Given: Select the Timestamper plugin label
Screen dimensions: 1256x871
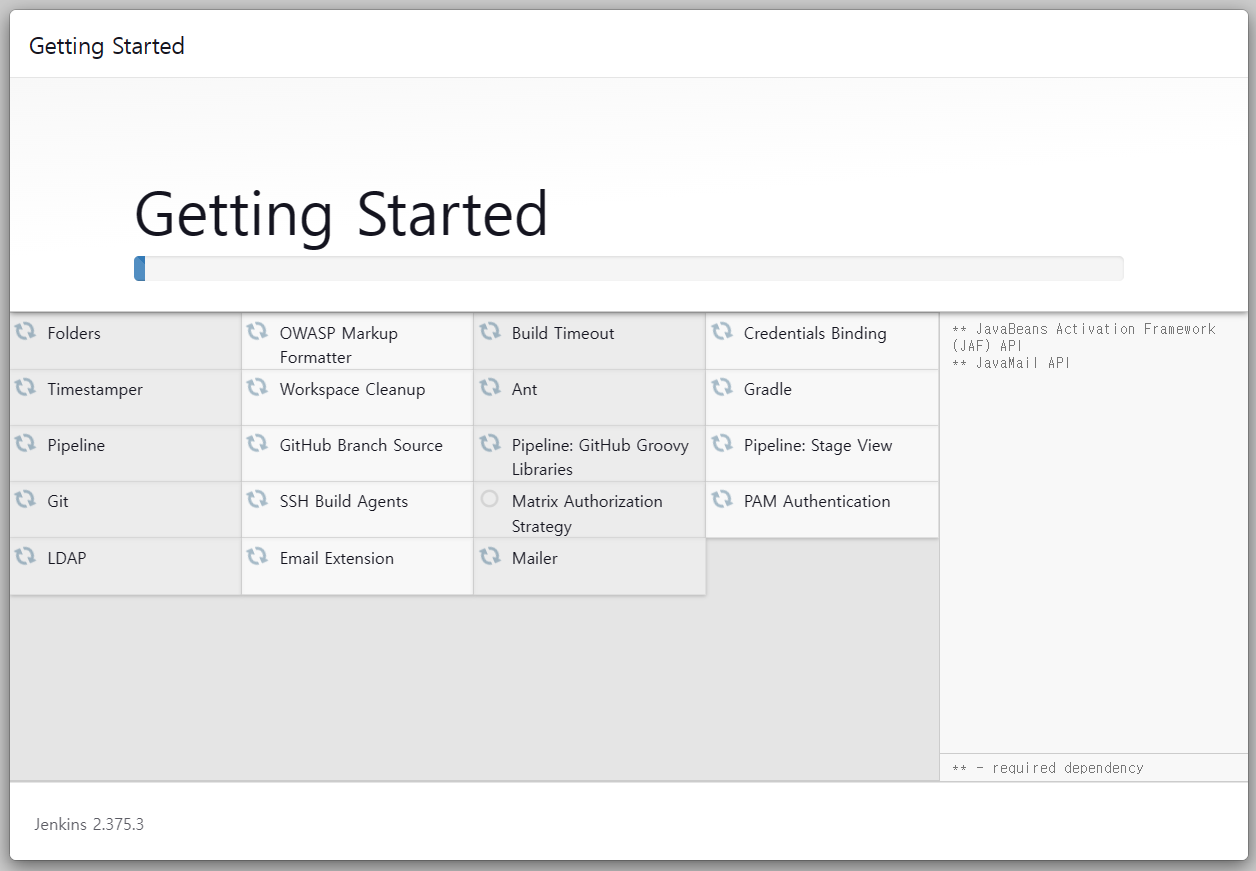Looking at the screenshot, I should [x=95, y=390].
